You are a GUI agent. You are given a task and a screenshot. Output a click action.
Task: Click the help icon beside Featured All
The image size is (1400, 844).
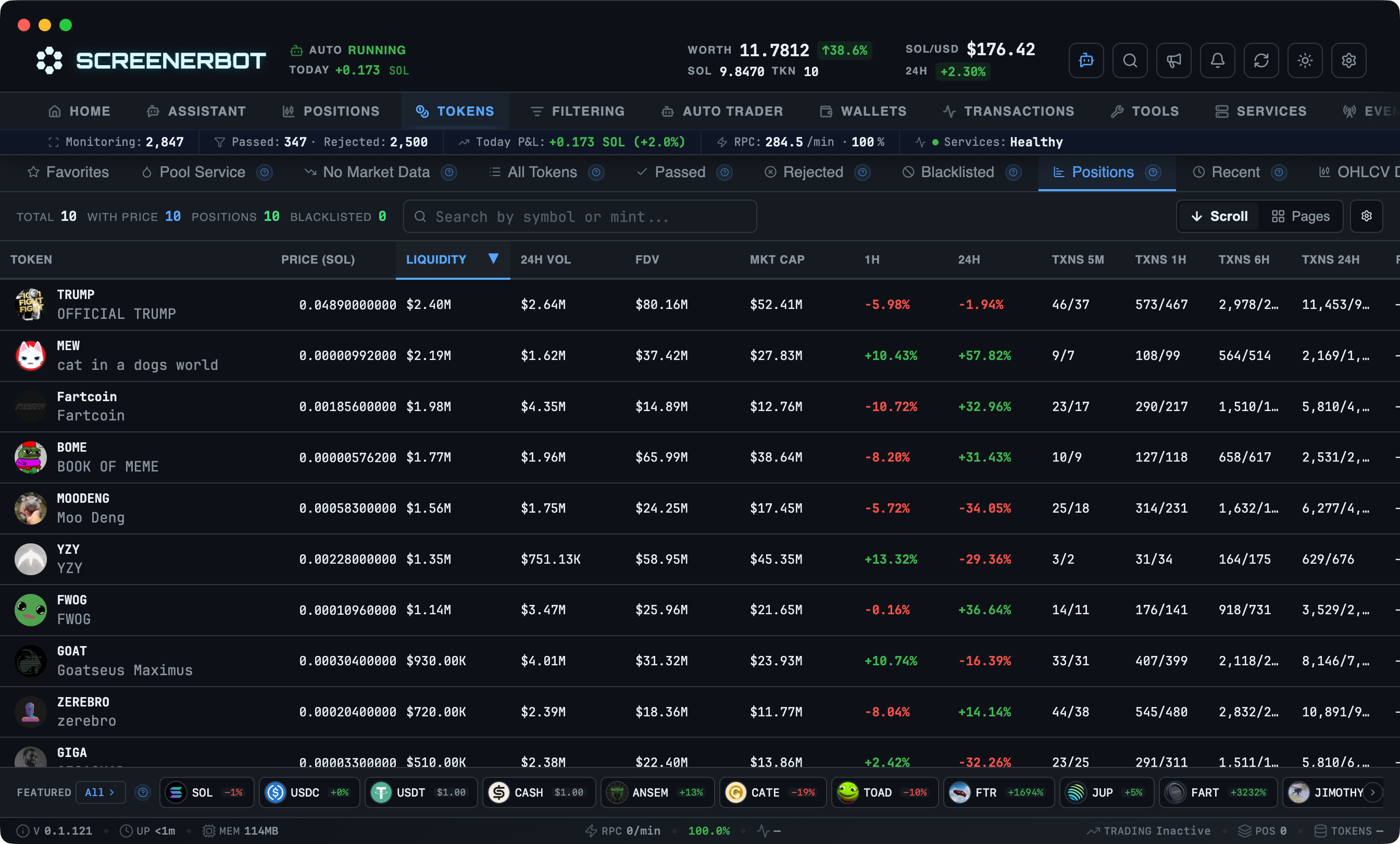pyautogui.click(x=143, y=792)
